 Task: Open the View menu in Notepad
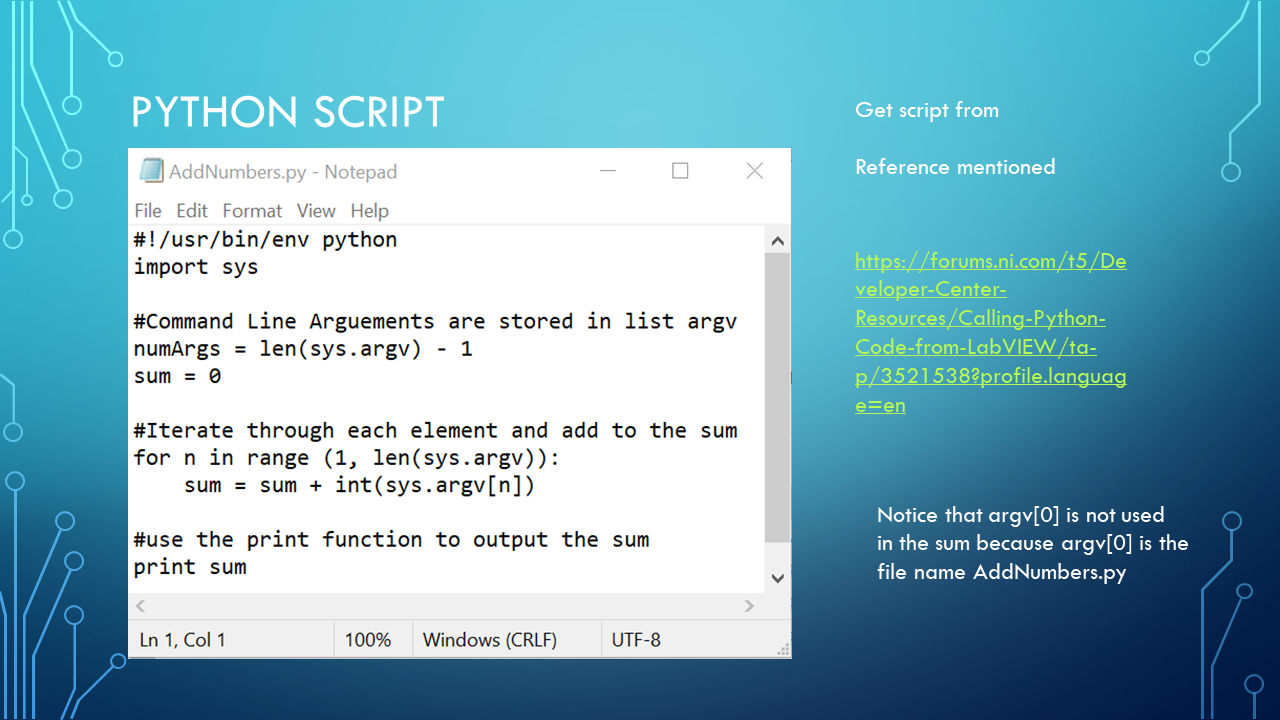(x=316, y=211)
